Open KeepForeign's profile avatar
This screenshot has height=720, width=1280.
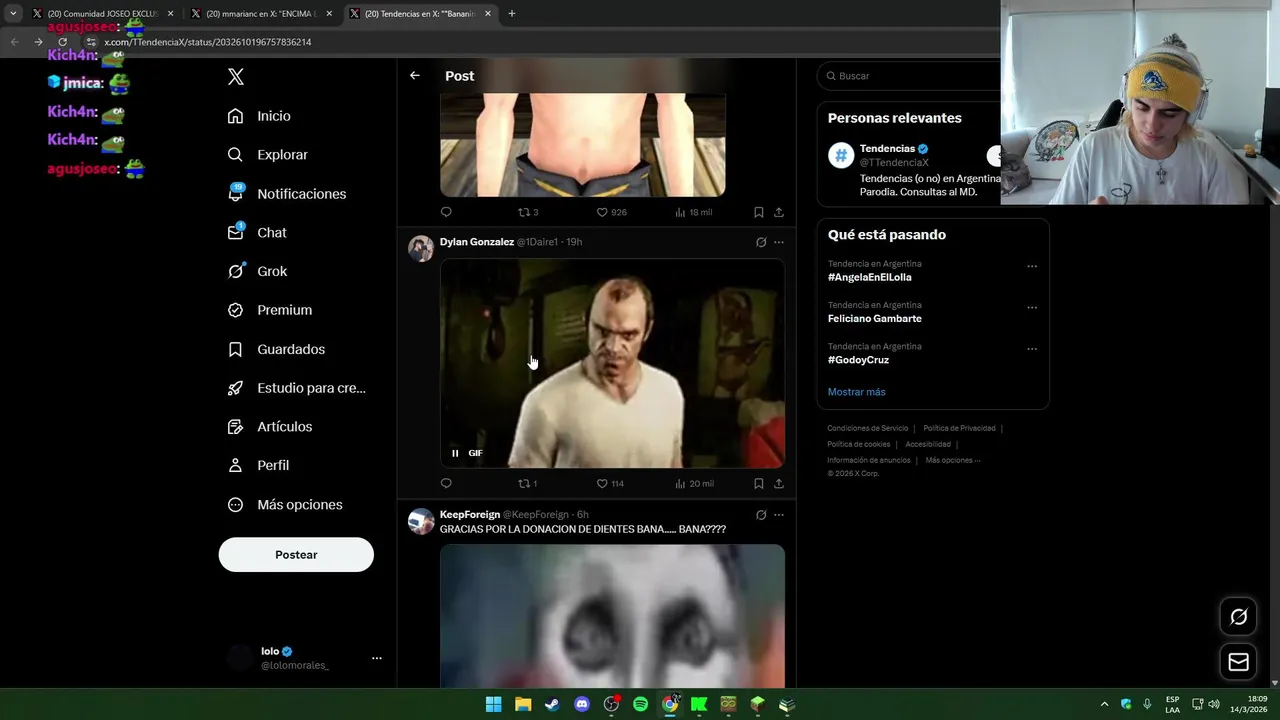pos(421,521)
